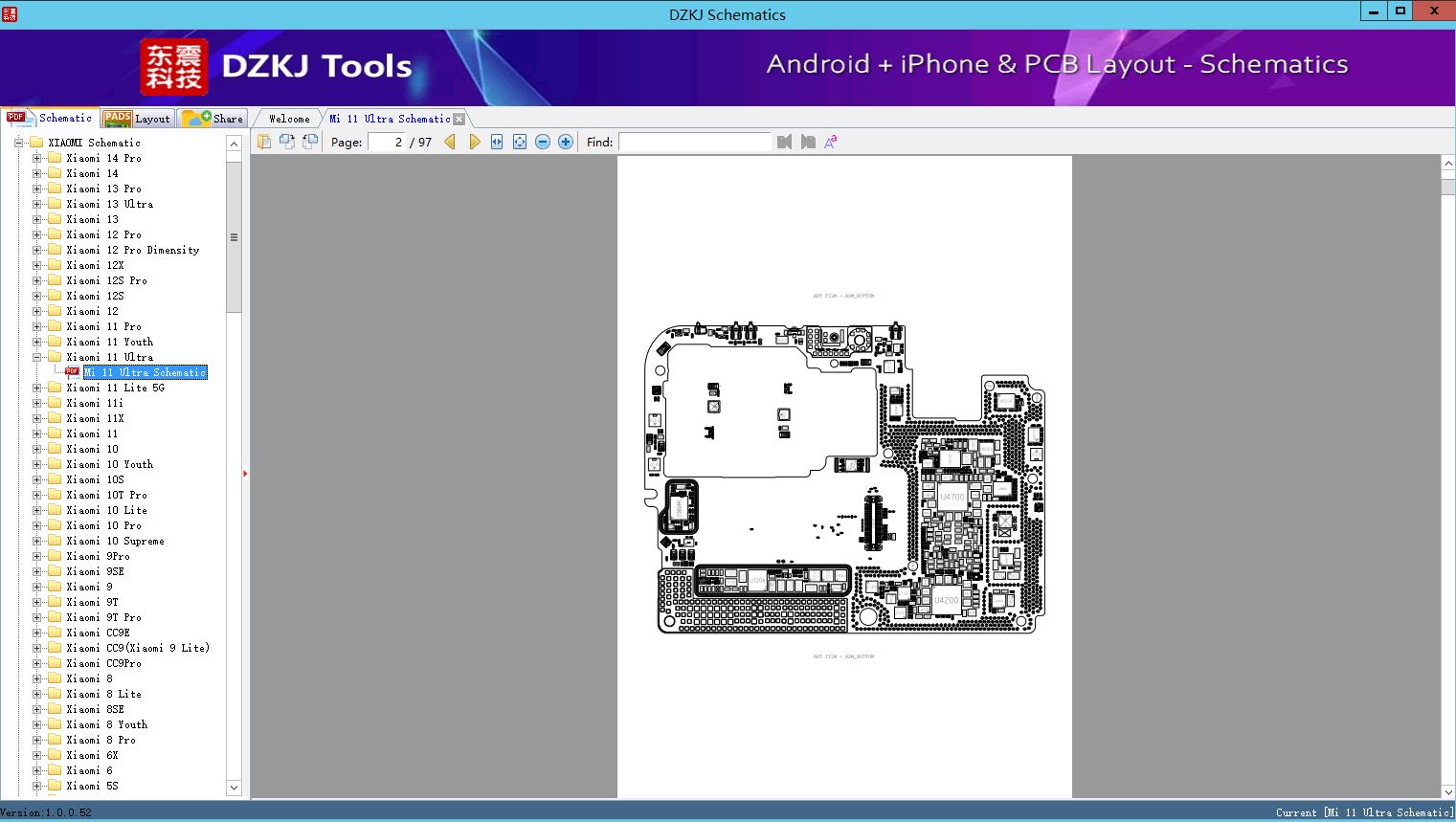Collapse the side panel with red splitter arrow
This screenshot has height=822, width=1456.
245,474
